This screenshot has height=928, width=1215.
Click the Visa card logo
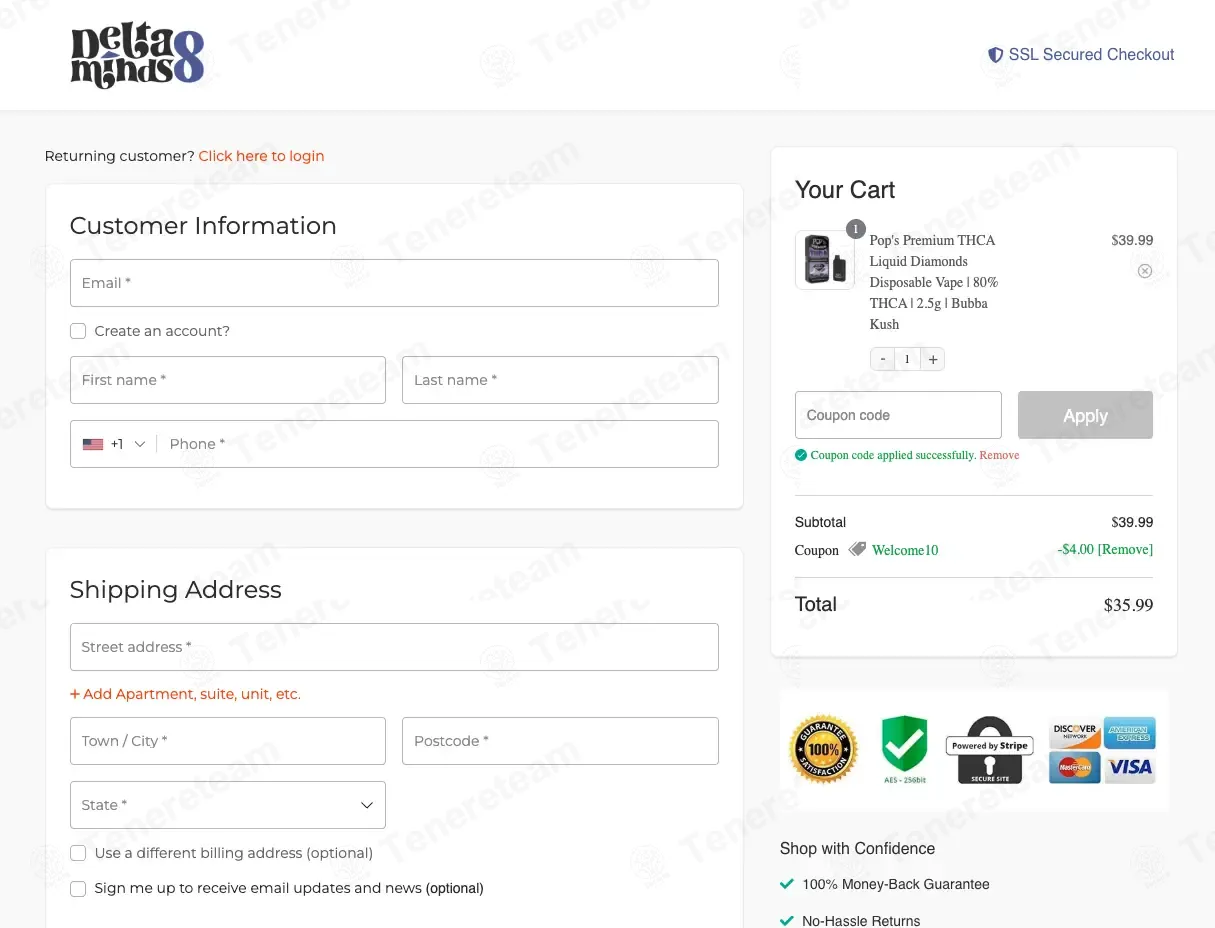pos(1130,768)
